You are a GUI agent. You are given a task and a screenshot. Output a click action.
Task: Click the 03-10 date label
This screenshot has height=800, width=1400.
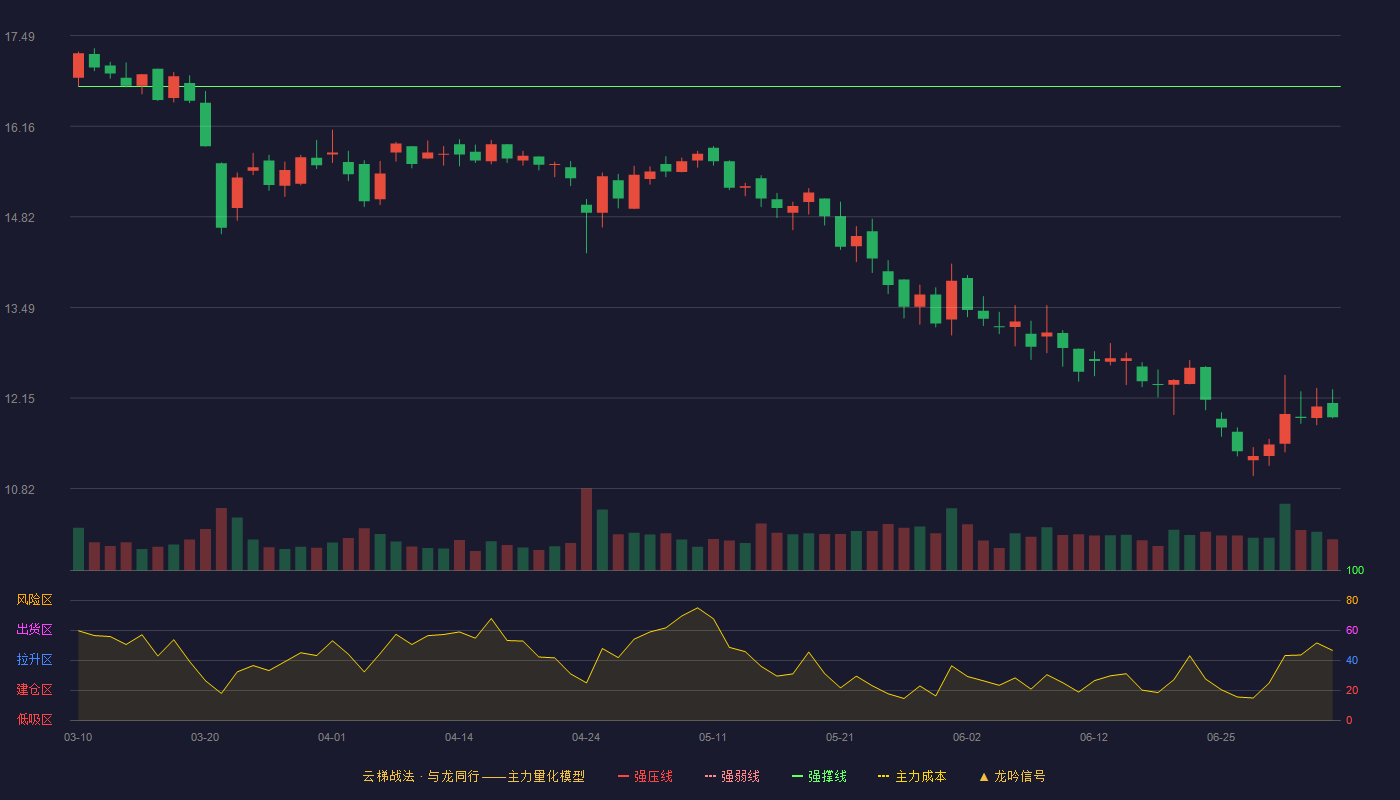[78, 737]
